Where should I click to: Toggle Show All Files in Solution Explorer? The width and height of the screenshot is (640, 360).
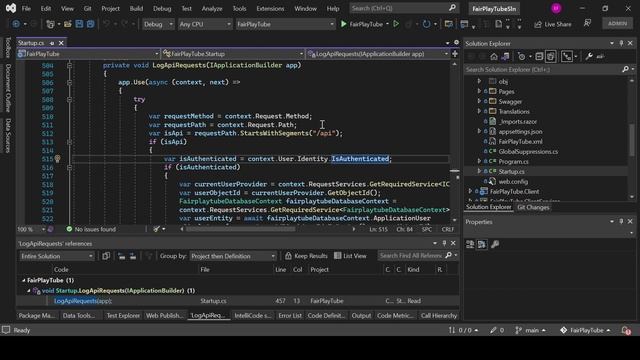(x=551, y=56)
